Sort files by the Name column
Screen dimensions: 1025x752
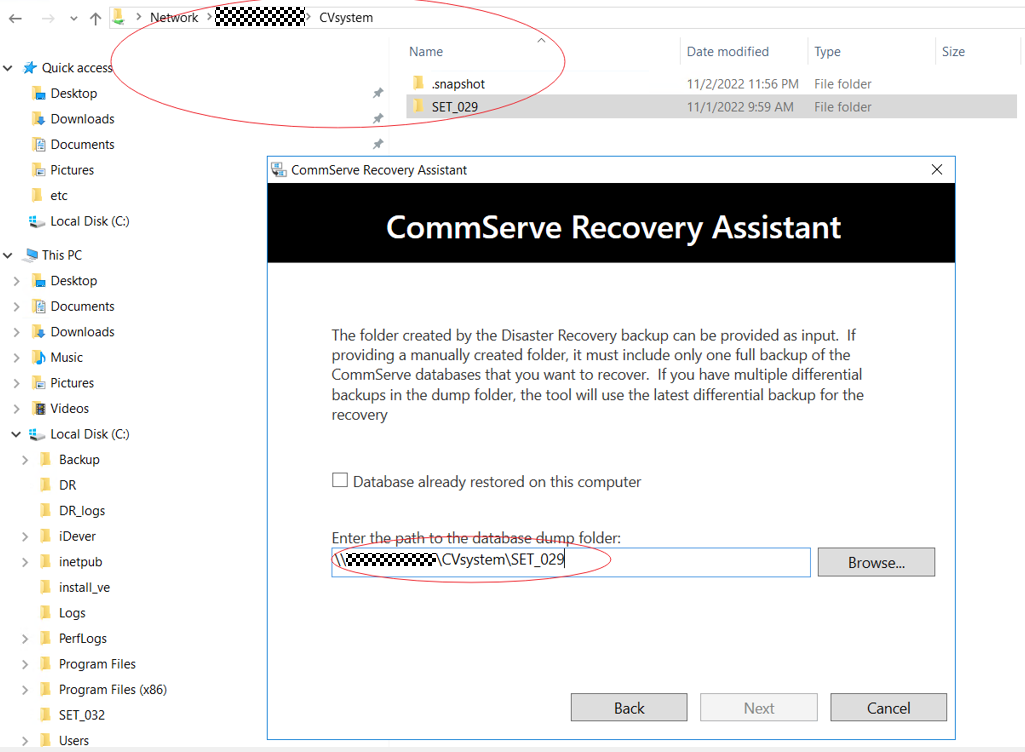tap(426, 52)
